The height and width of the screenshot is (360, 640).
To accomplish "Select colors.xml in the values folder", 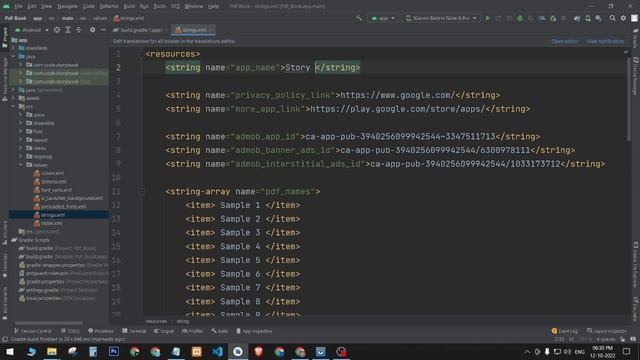I will tap(49, 173).
